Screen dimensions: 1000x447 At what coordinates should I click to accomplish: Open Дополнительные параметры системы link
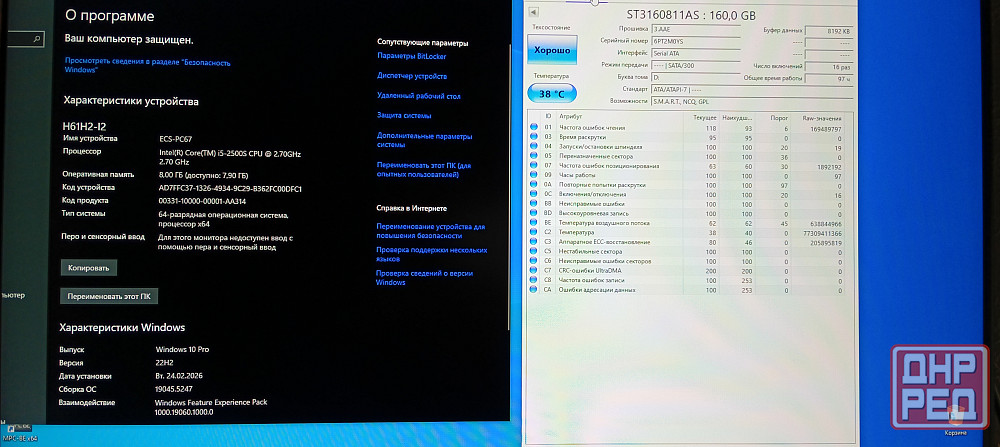coord(423,140)
